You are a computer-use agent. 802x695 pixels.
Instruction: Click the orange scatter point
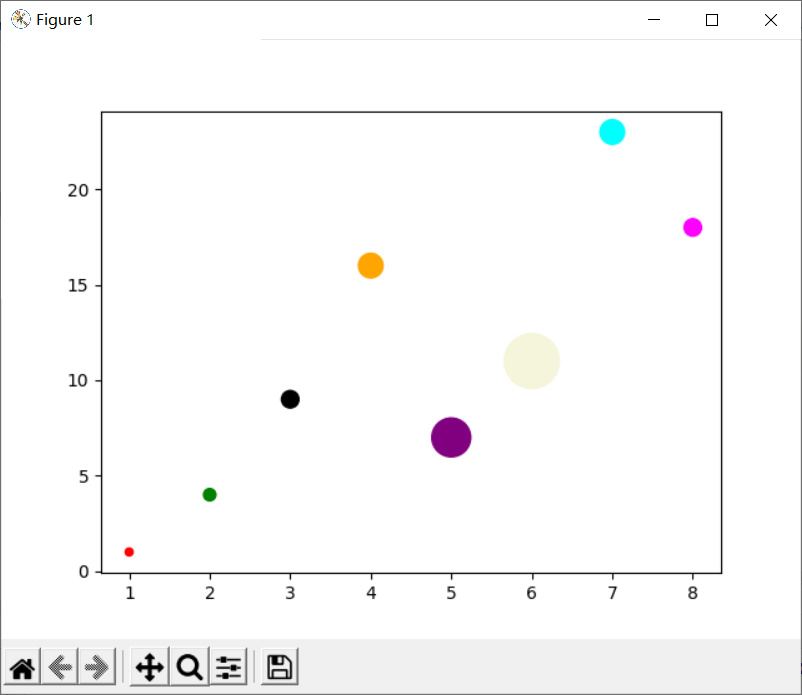(x=370, y=265)
